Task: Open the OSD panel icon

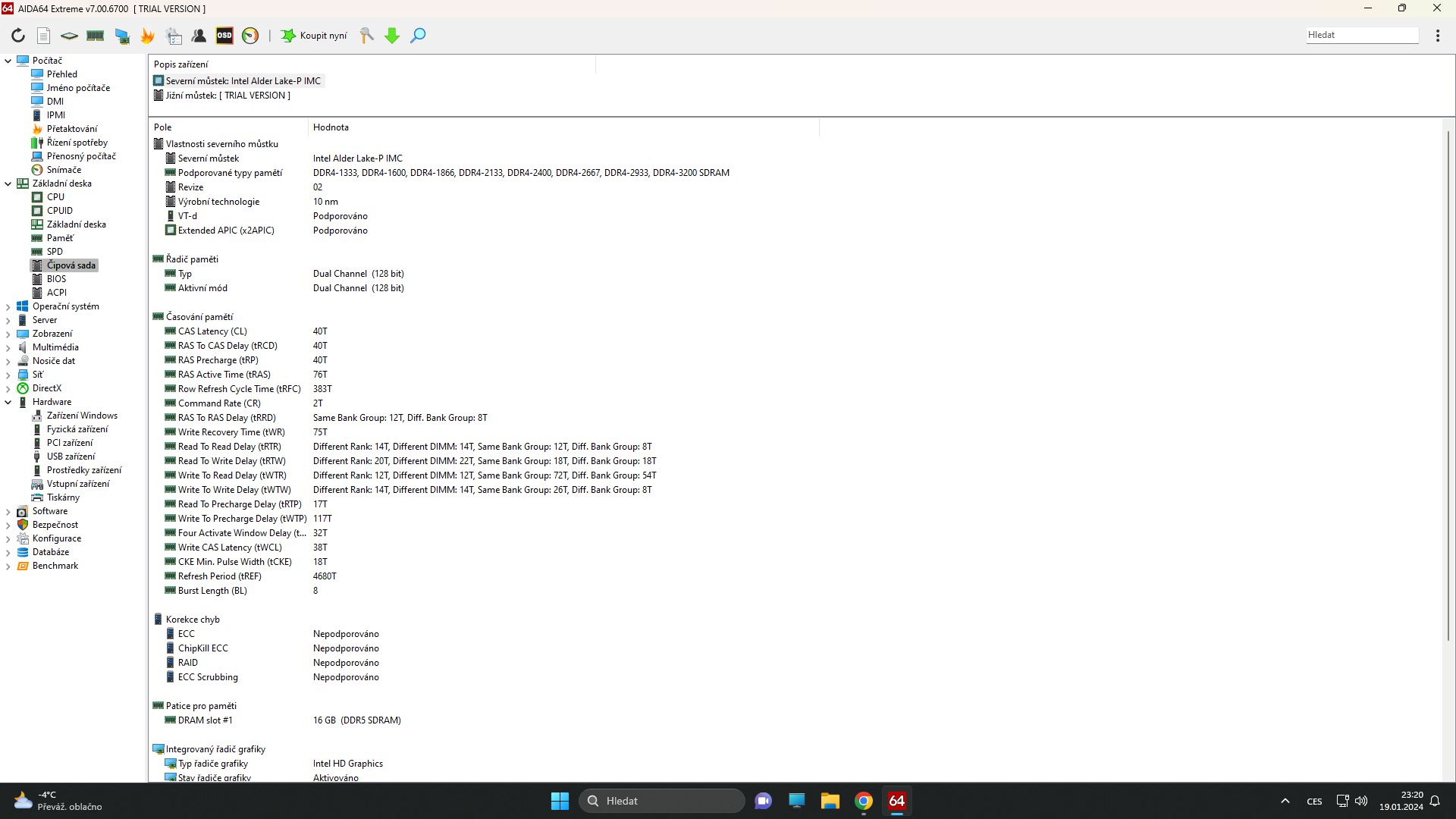Action: point(224,36)
